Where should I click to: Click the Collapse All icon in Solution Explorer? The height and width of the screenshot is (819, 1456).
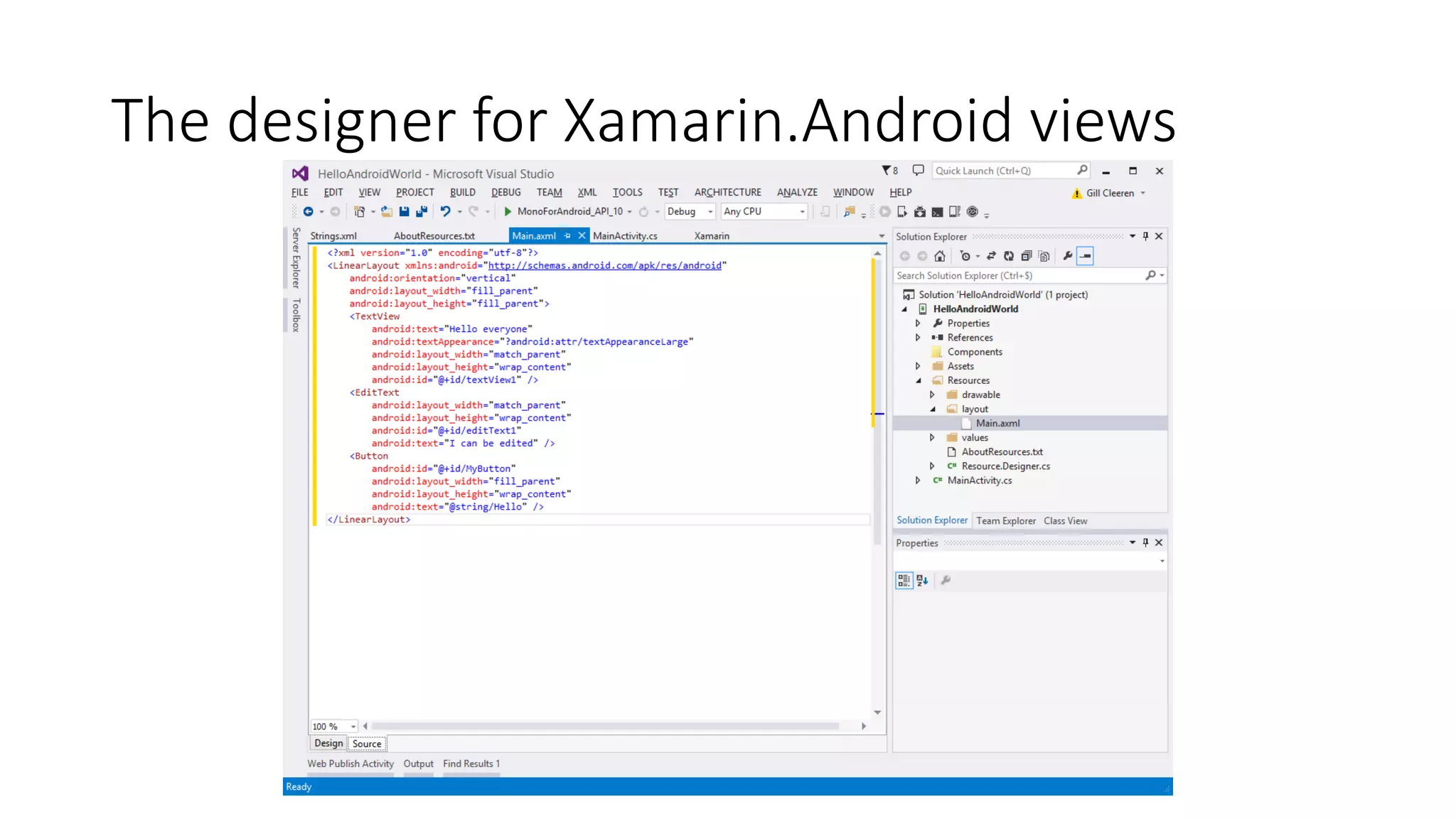[1026, 257]
